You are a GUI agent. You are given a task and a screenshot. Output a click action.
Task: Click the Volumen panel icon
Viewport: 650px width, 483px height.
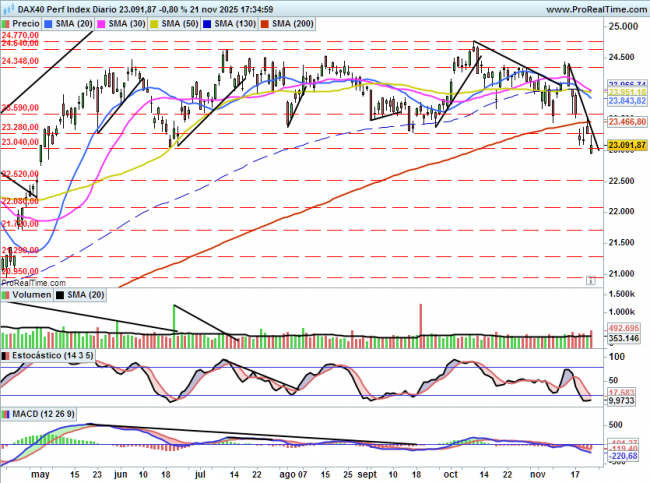[7, 296]
